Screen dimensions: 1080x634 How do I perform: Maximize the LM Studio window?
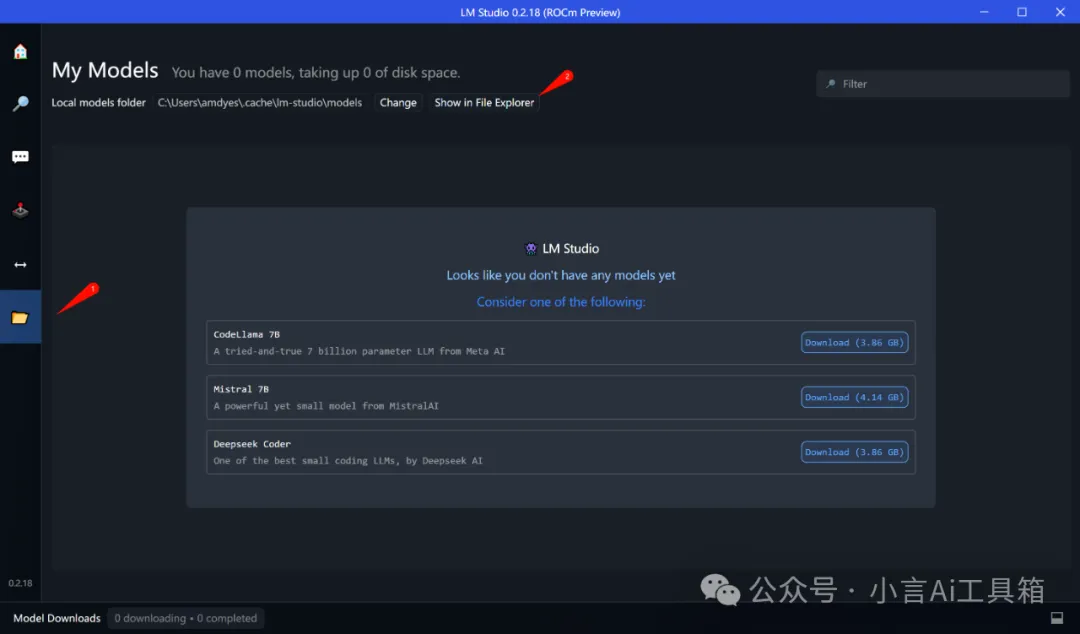pos(1022,12)
